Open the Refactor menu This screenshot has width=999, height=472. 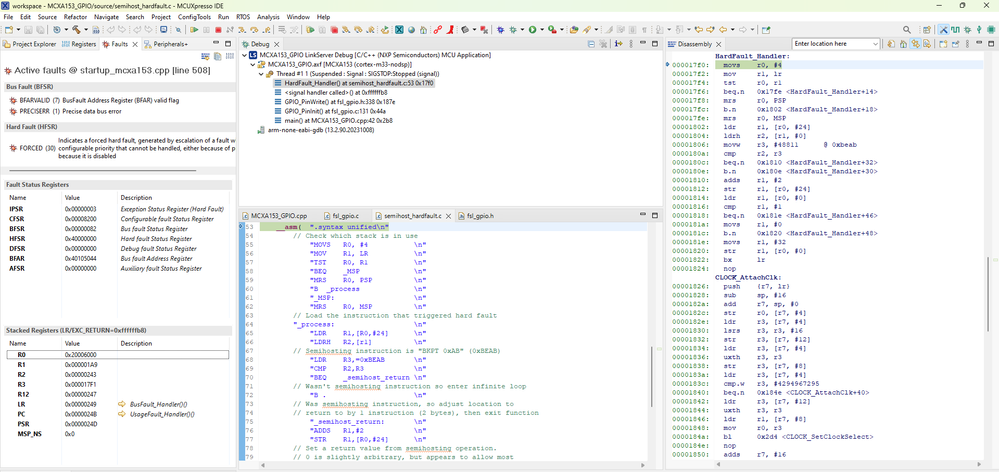[76, 17]
